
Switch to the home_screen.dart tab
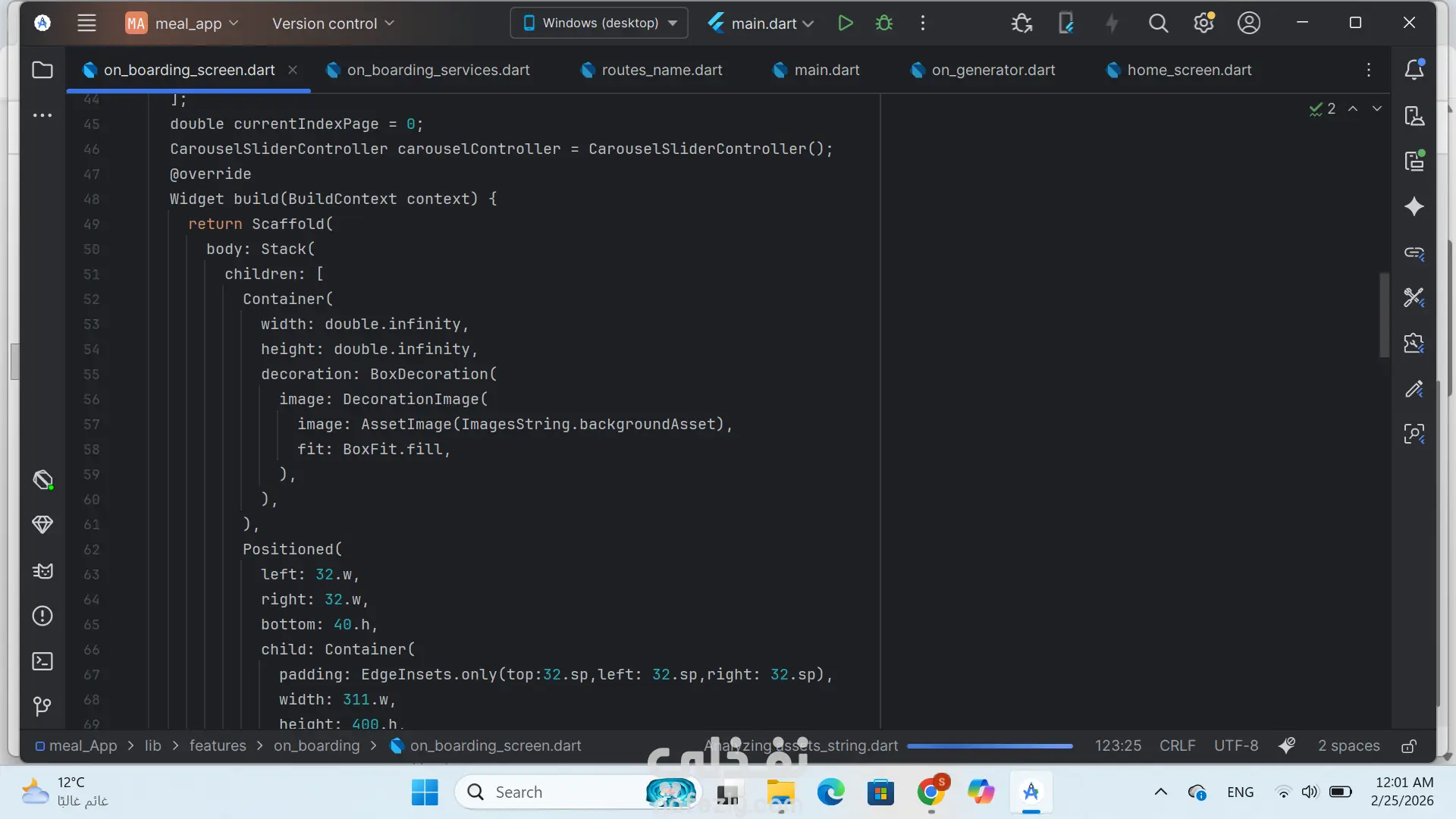1188,70
